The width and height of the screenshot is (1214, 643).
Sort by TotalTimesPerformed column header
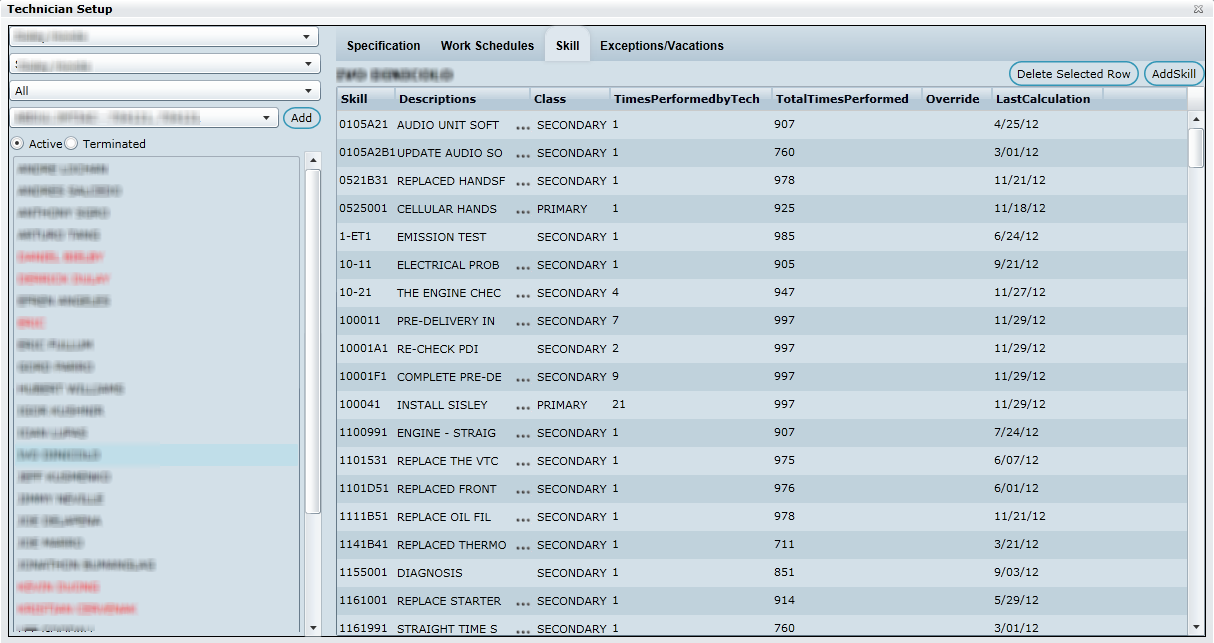click(842, 99)
